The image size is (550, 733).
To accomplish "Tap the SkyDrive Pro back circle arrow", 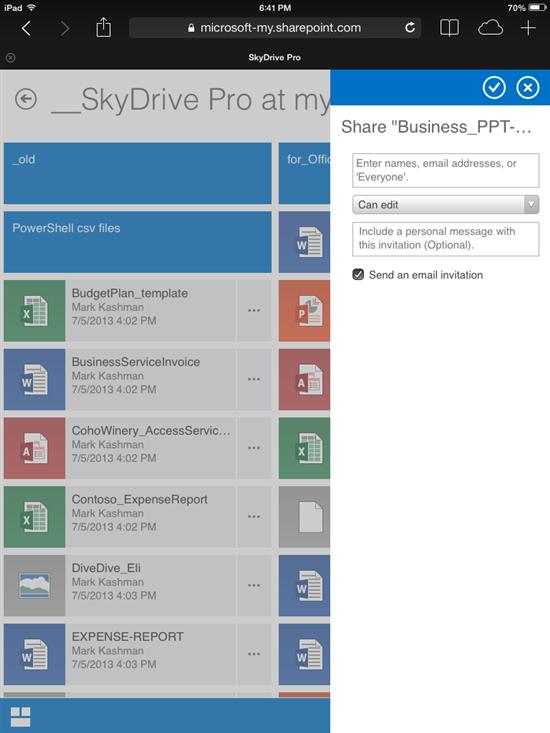I will tap(26, 99).
